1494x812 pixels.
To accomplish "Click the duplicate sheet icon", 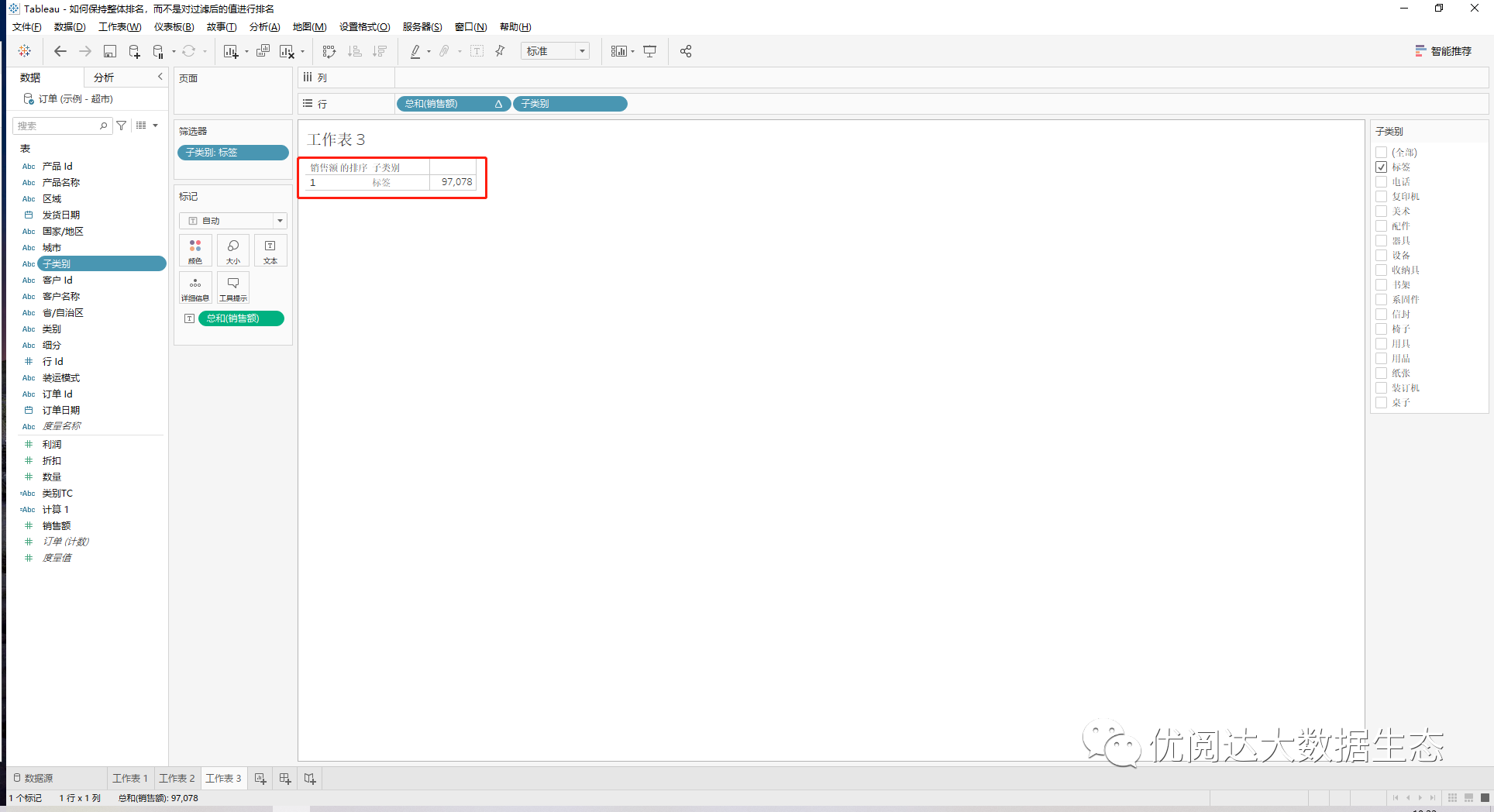I will [x=263, y=51].
